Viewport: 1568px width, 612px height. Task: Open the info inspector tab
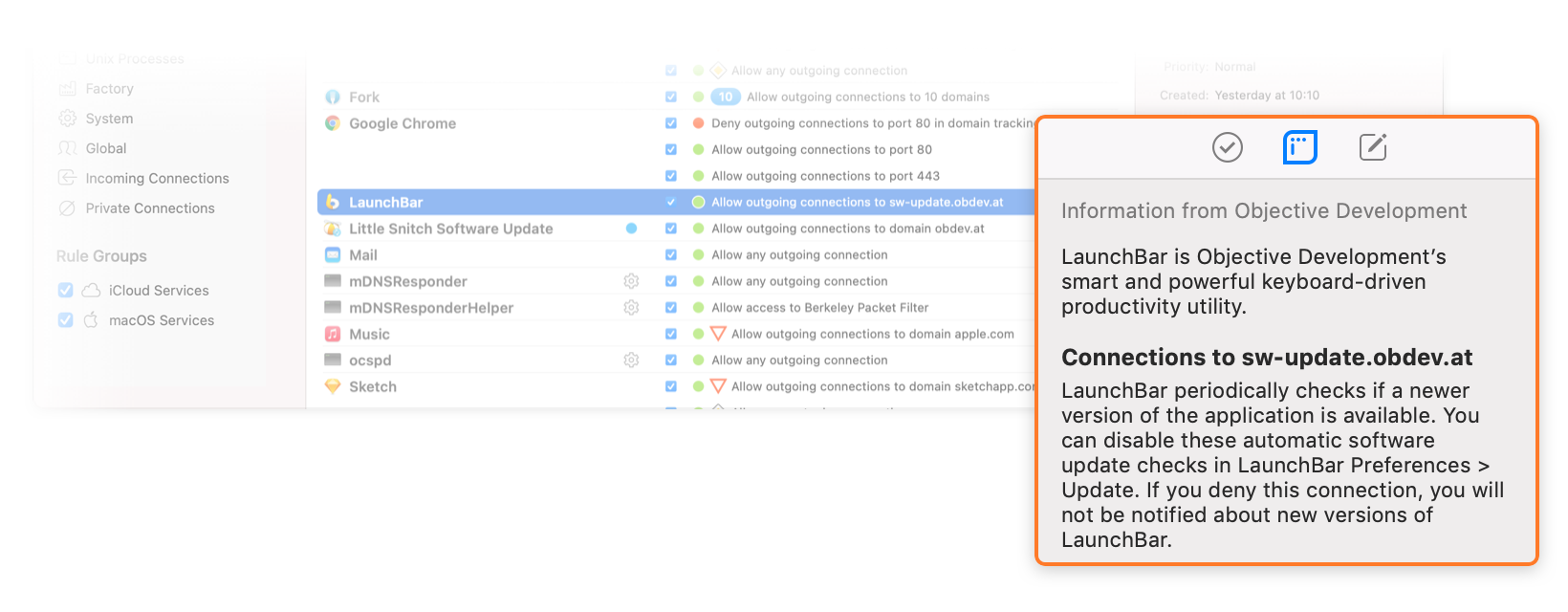1300,147
